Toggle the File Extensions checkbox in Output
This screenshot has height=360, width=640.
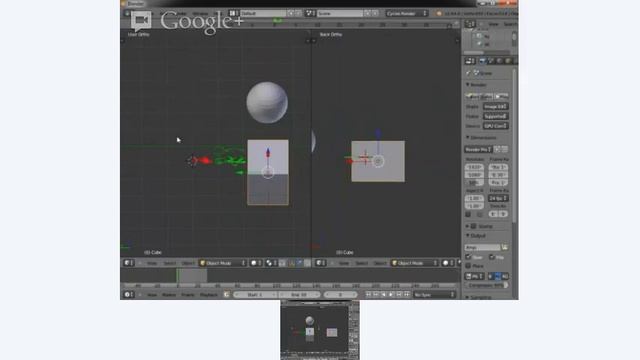point(492,257)
